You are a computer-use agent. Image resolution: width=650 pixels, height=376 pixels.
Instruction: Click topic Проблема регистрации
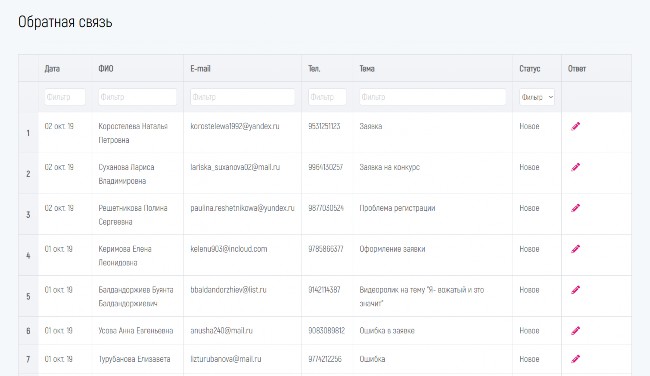click(397, 208)
